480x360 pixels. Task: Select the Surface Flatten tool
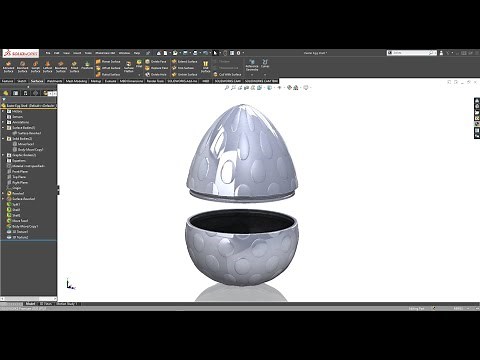click(129, 67)
